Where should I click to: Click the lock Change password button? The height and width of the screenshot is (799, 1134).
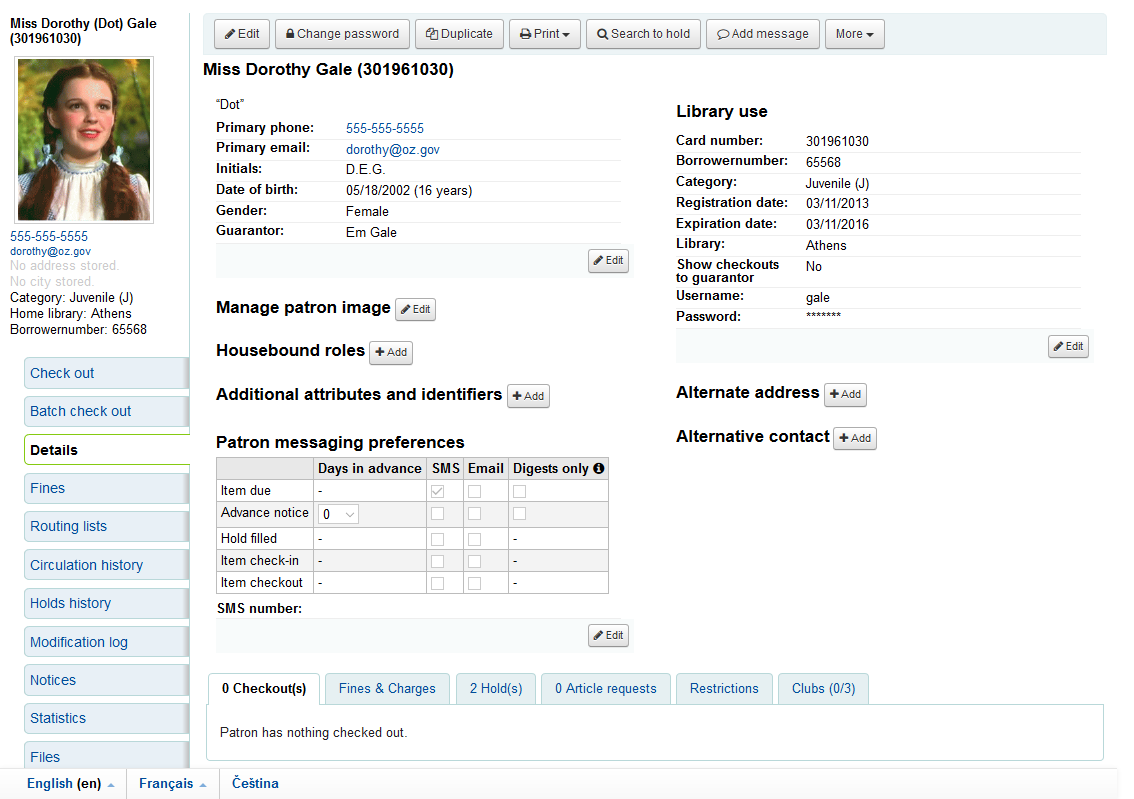[x=342, y=34]
